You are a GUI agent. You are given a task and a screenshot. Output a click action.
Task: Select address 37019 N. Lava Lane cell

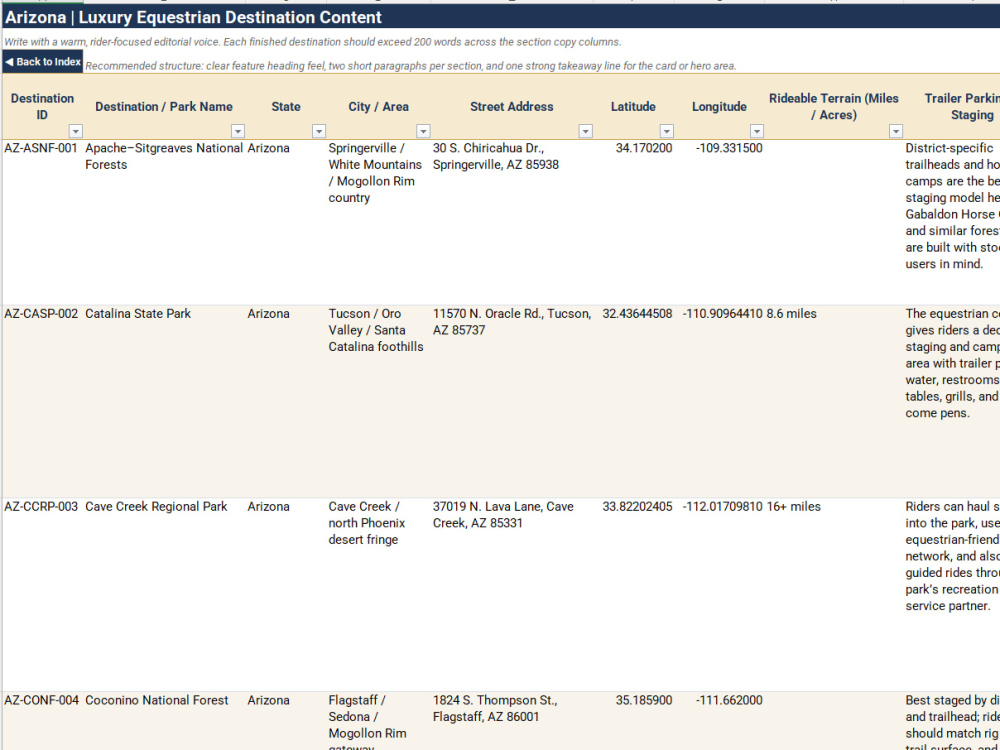tap(512, 594)
